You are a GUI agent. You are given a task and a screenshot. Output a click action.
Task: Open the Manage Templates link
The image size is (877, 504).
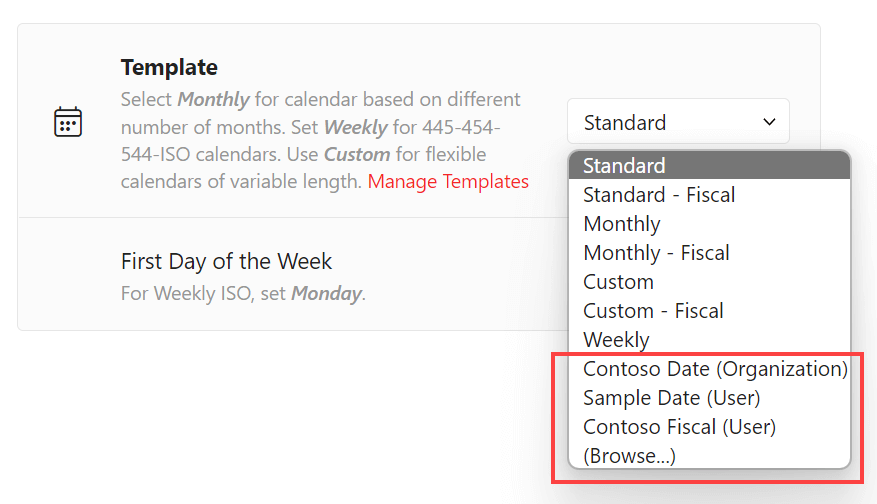(448, 181)
